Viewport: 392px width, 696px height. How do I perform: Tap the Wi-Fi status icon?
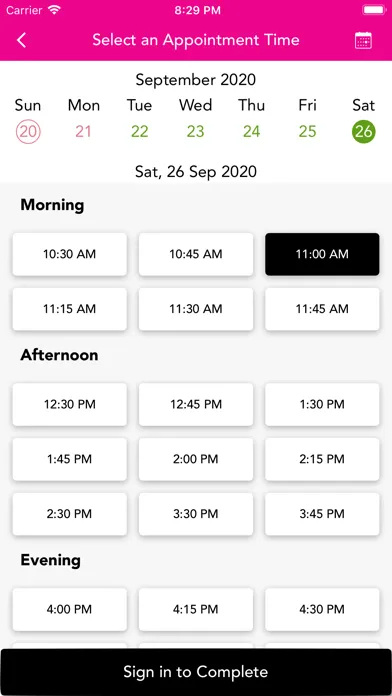point(54,11)
